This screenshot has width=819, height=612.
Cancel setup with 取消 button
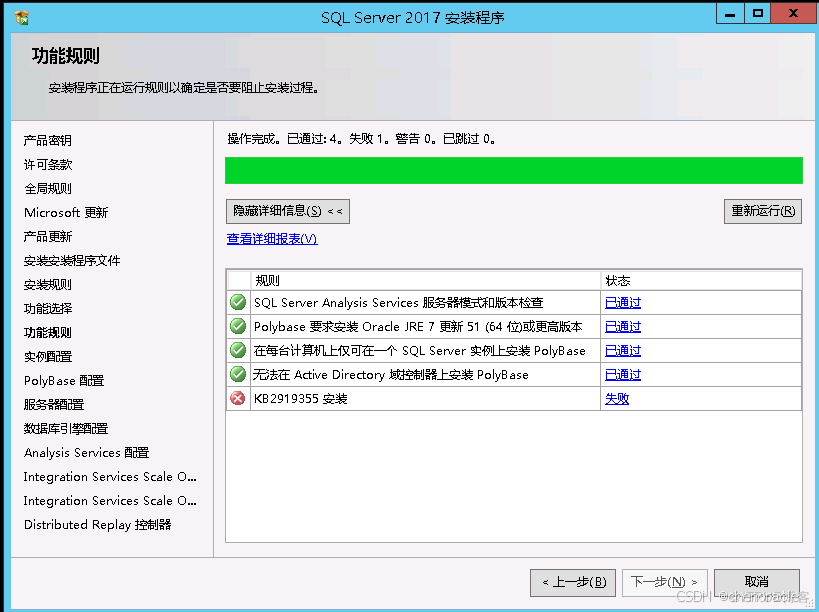point(756,582)
